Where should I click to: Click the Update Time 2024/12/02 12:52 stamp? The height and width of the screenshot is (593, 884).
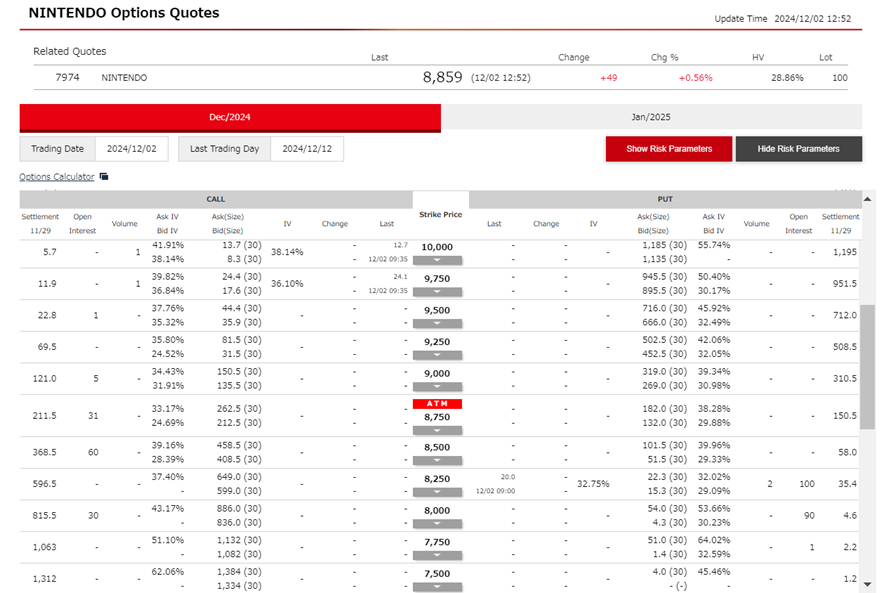pyautogui.click(x=783, y=19)
